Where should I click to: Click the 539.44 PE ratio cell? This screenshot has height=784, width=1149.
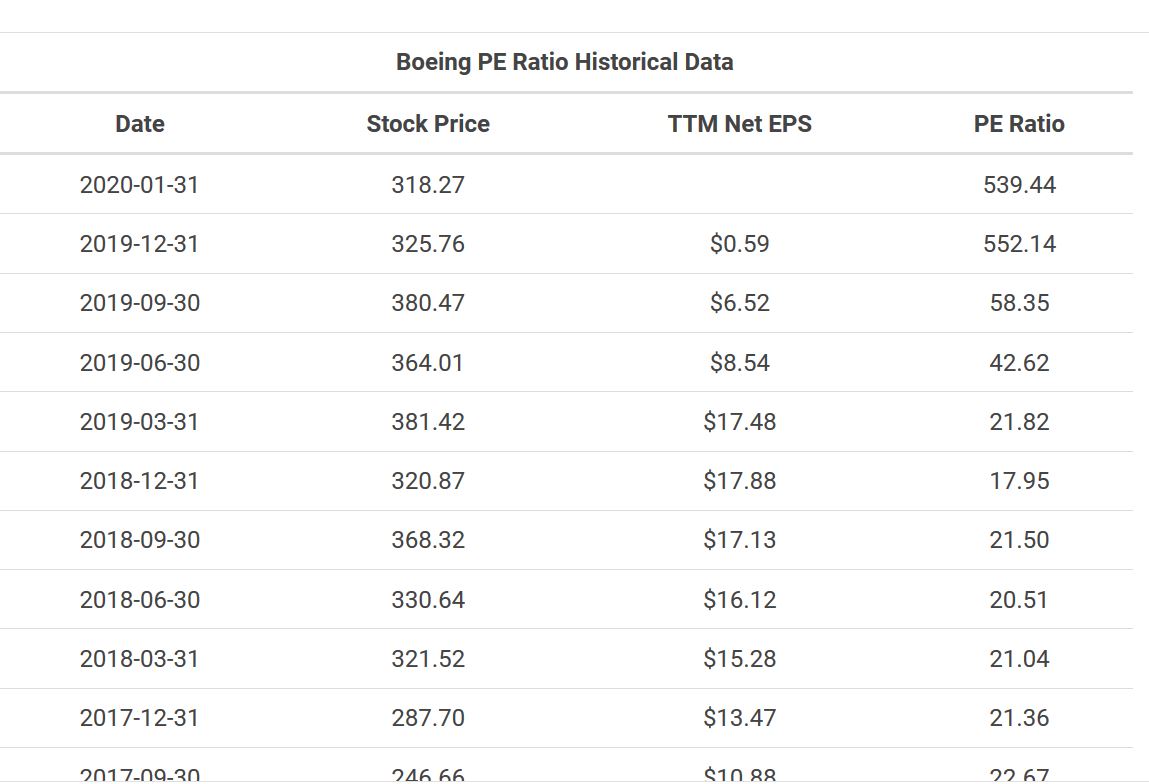tap(1019, 185)
